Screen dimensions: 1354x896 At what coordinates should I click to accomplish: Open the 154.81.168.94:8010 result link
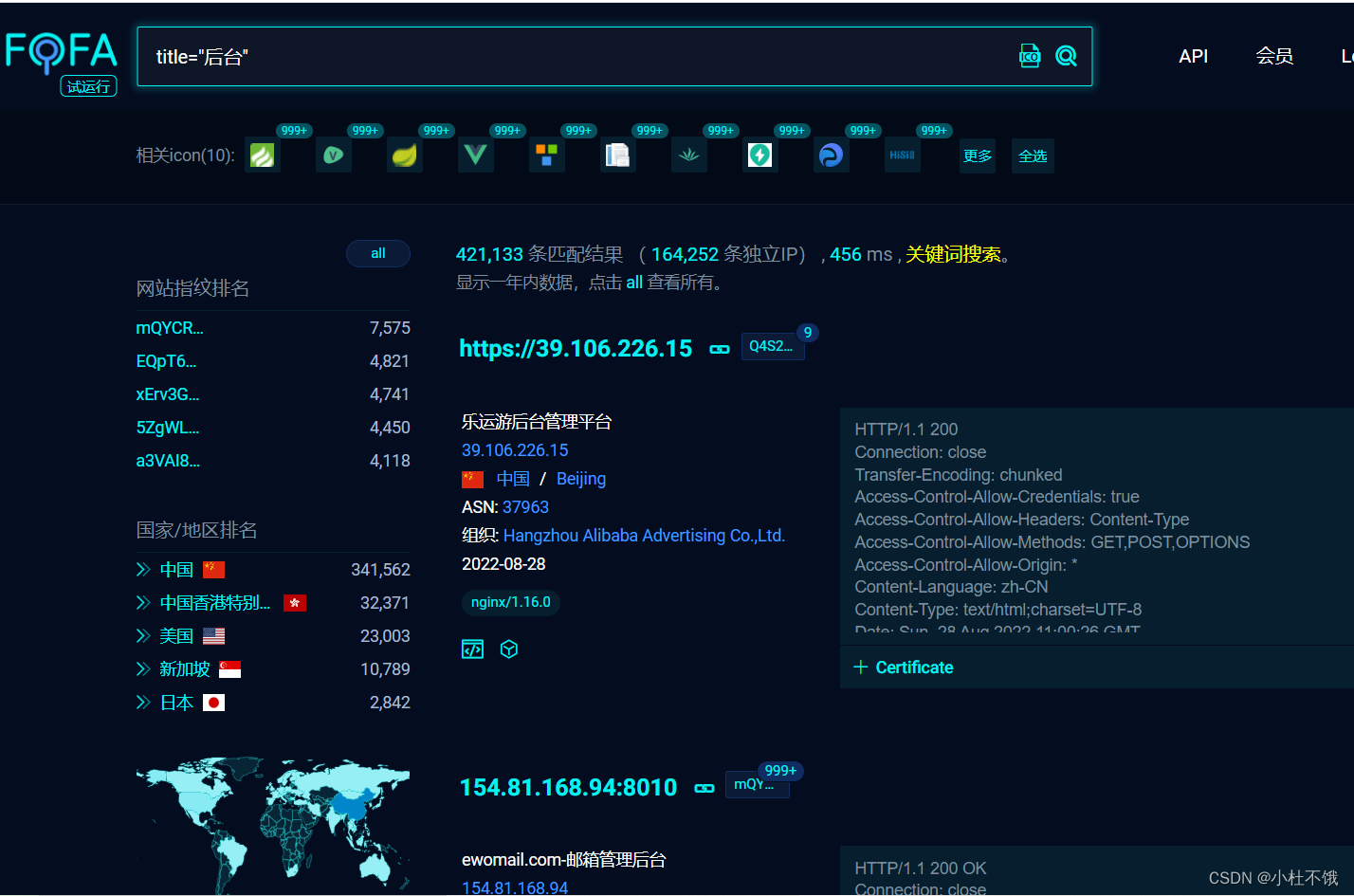click(x=568, y=787)
